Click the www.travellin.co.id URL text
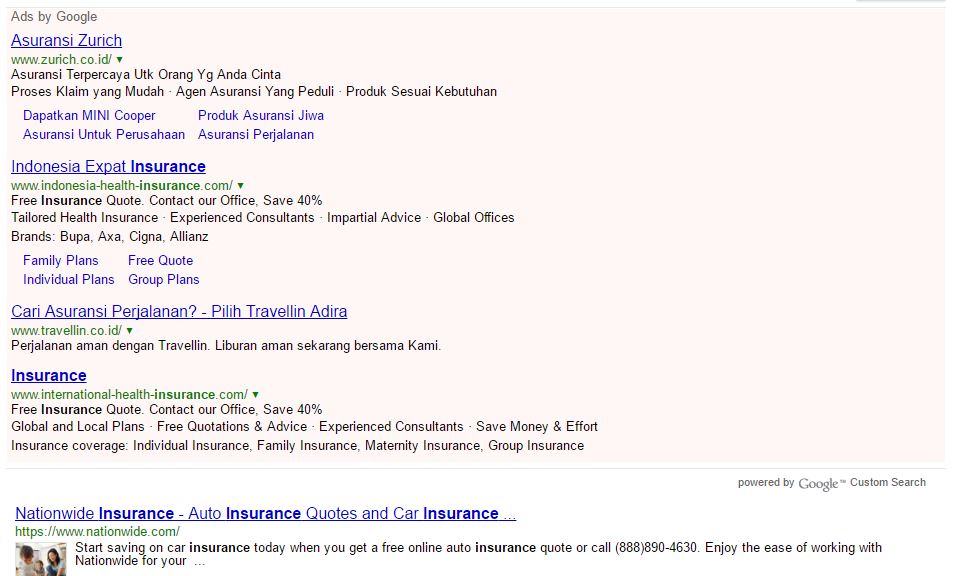966x576 pixels. [x=66, y=331]
